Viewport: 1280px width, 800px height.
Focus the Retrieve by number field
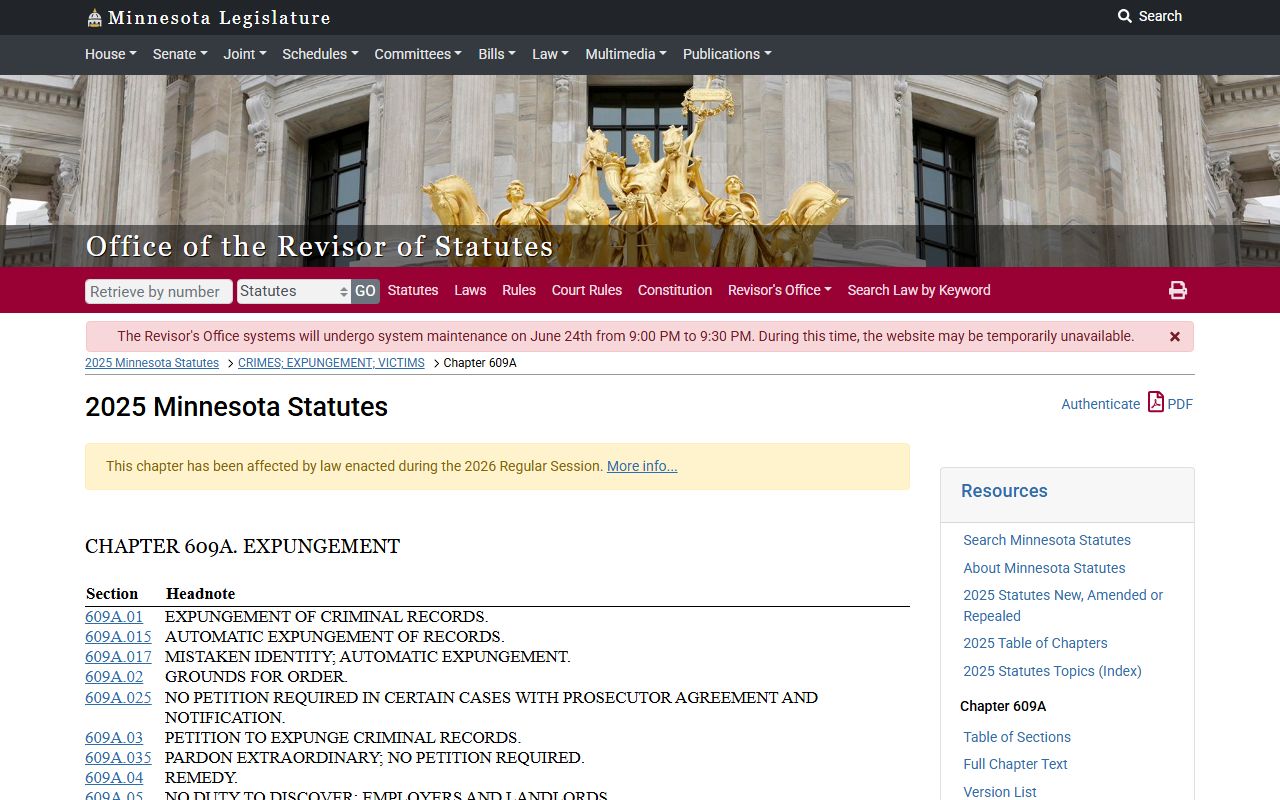tap(159, 291)
